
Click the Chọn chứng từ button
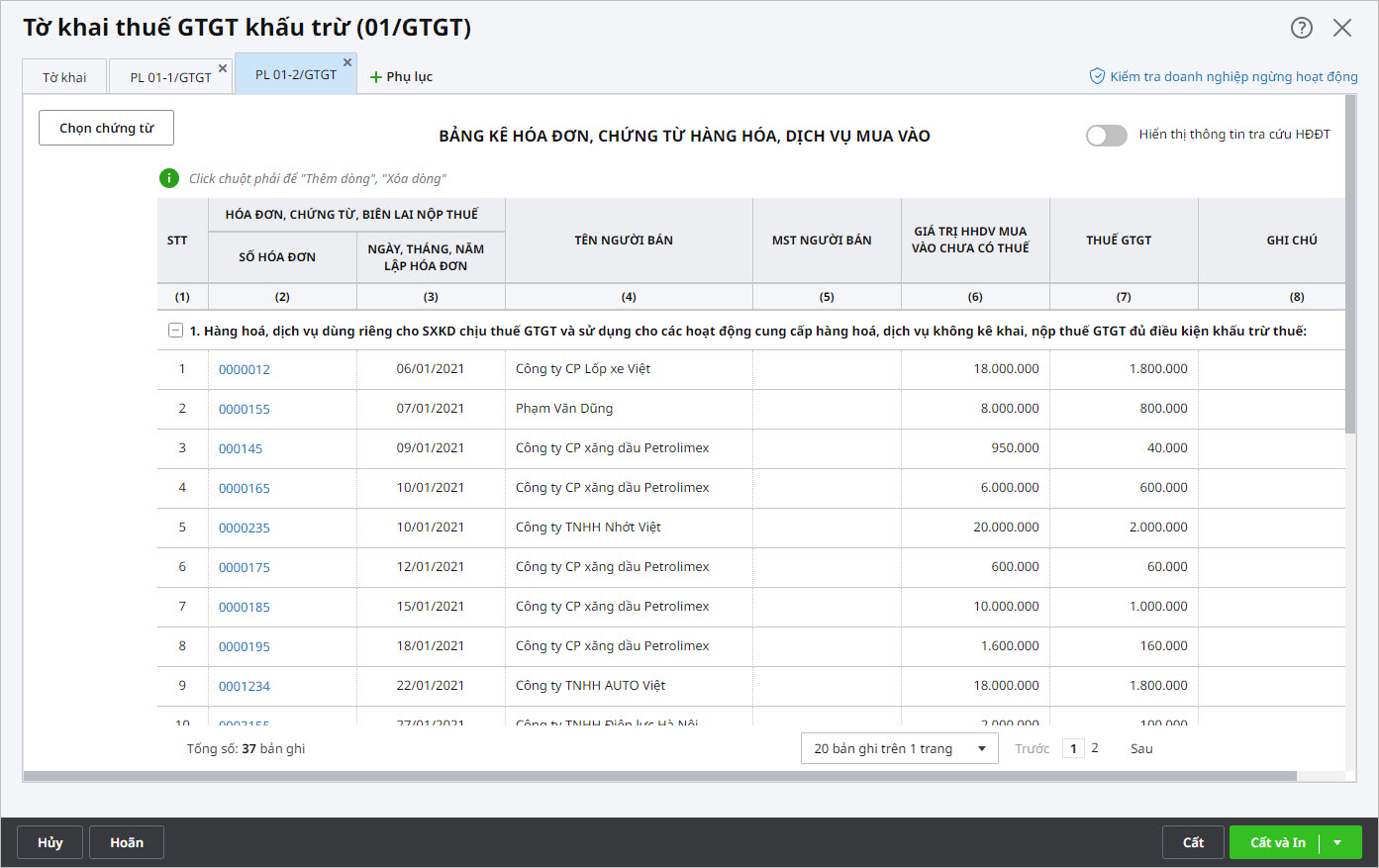tap(106, 128)
